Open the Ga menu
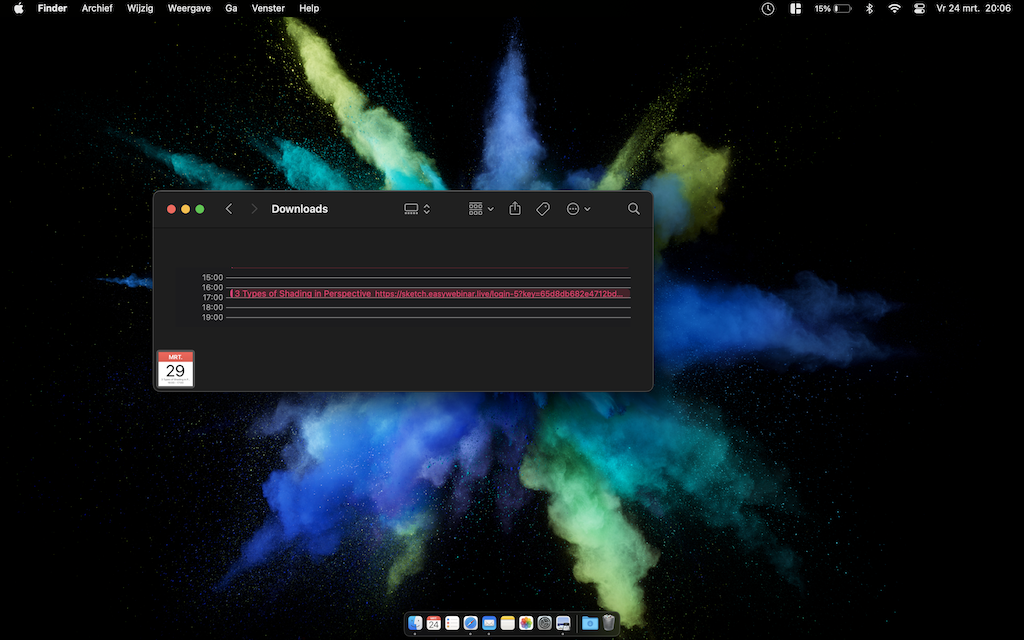The width and height of the screenshot is (1024, 640). (x=231, y=8)
